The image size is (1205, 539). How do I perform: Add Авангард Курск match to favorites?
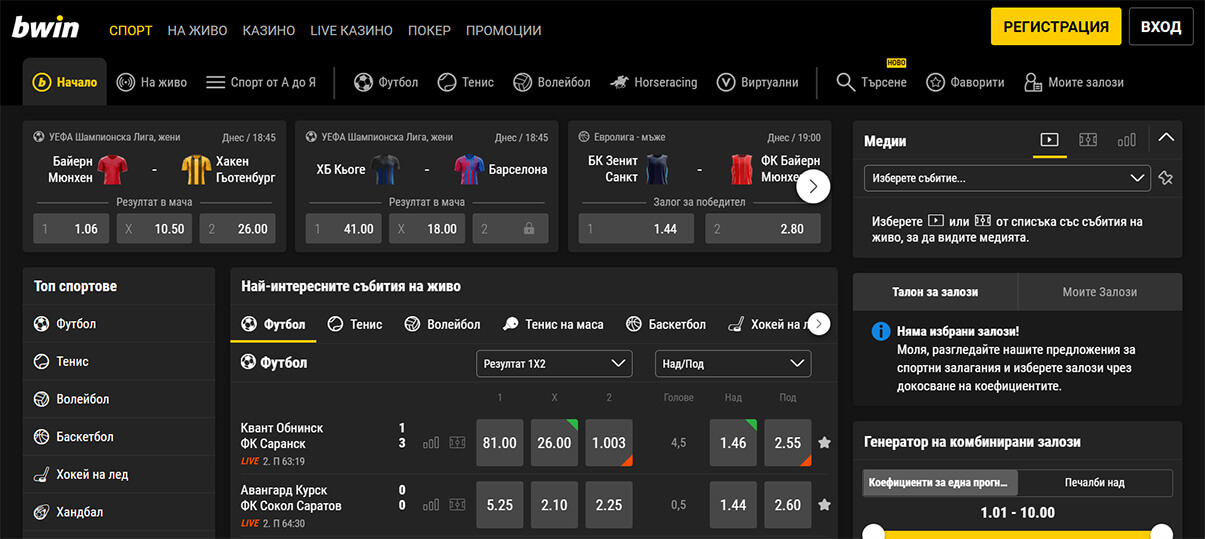point(824,505)
